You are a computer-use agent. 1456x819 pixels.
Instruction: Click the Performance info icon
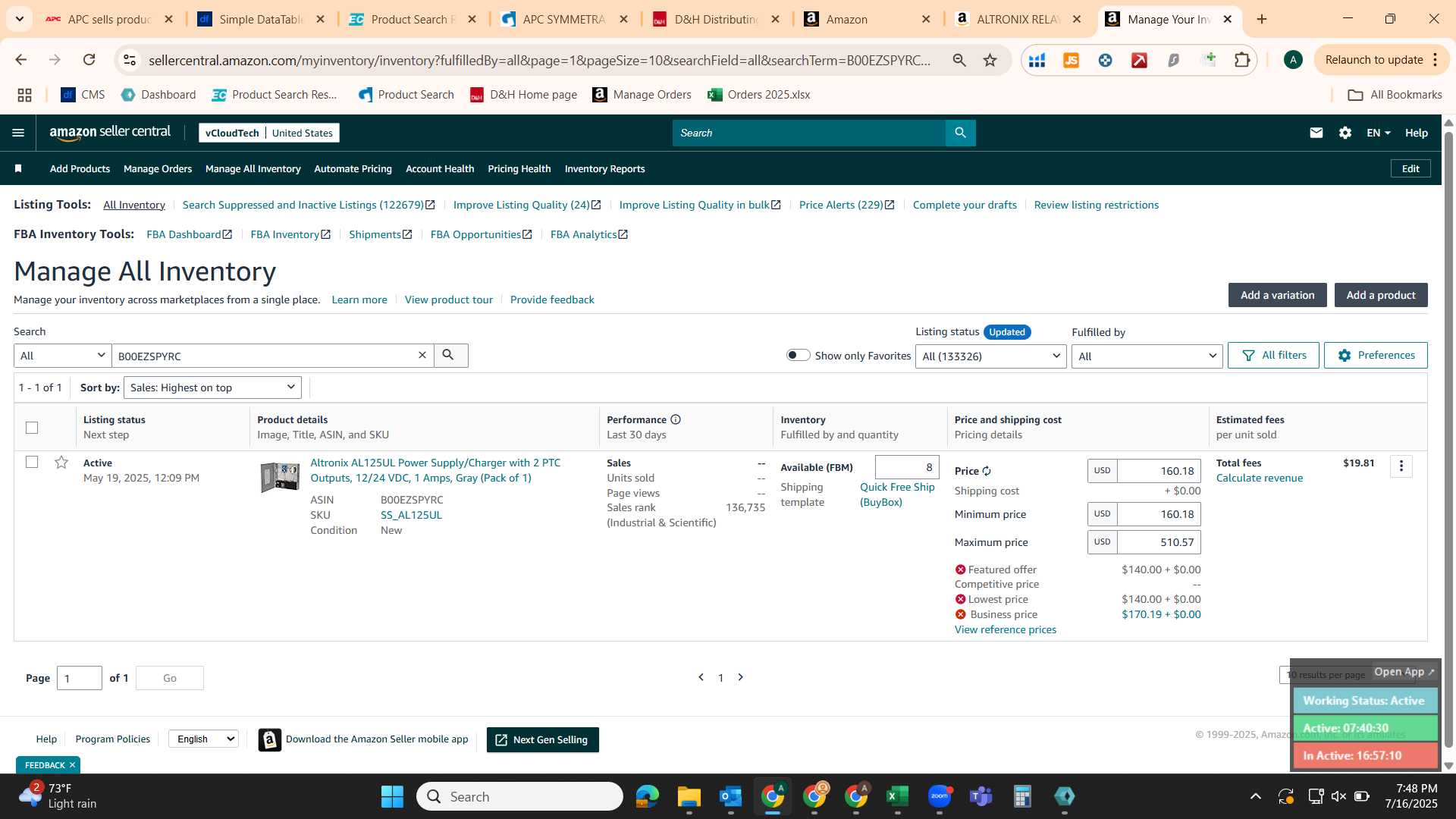point(676,419)
